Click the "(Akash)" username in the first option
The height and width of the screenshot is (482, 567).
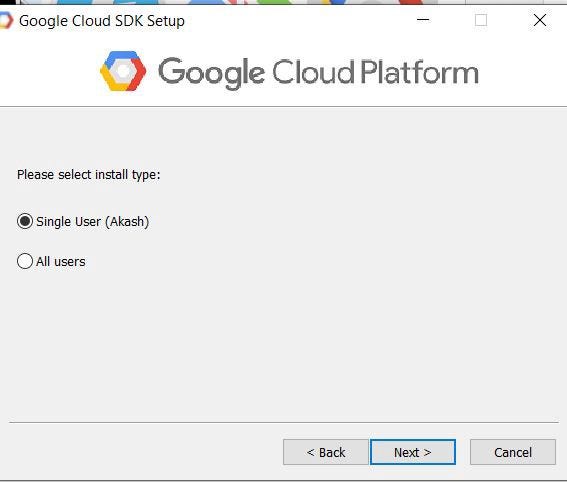pos(127,222)
